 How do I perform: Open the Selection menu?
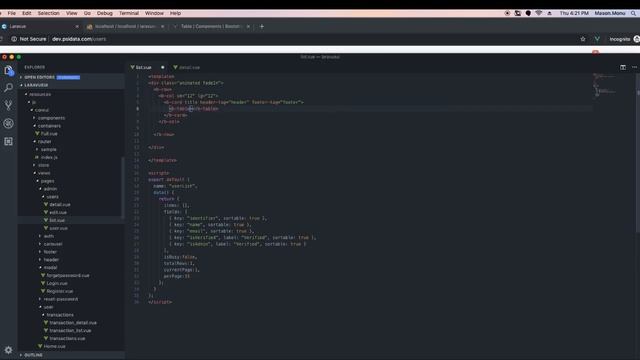[49, 13]
